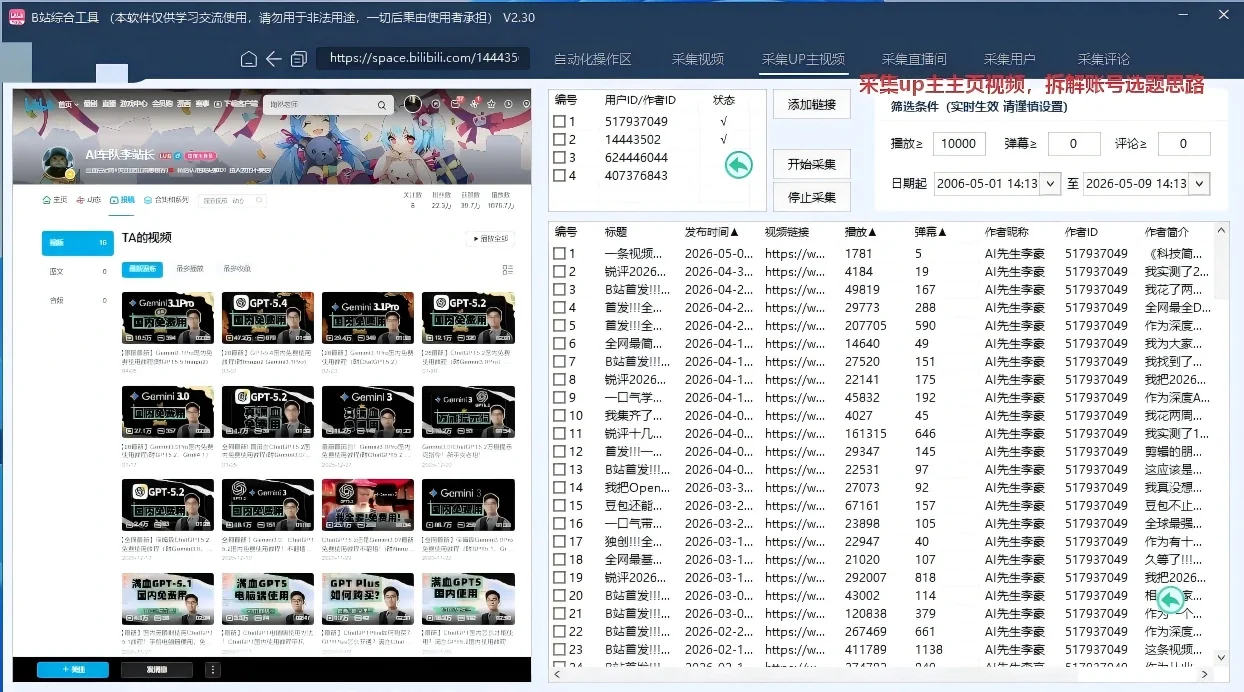Open the GPT Plus 如何购买 video thumbnail

(368, 600)
